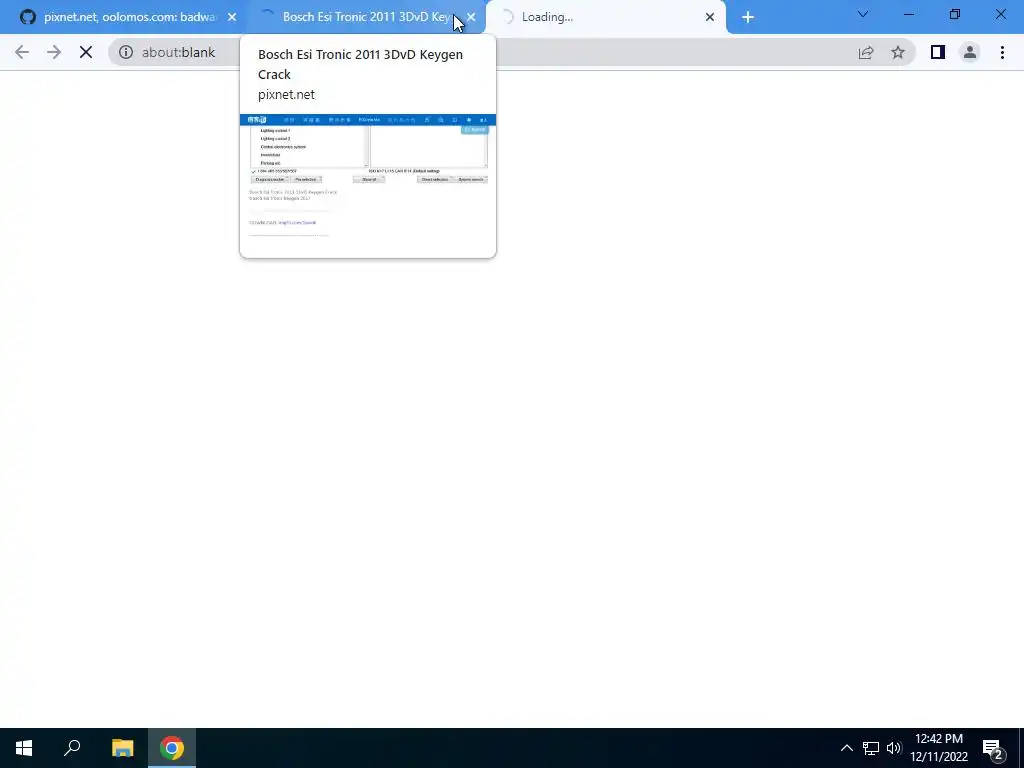Image resolution: width=1024 pixels, height=768 pixels.
Task: Close the pixnet.net, oolomos.com tab
Action: [x=232, y=17]
